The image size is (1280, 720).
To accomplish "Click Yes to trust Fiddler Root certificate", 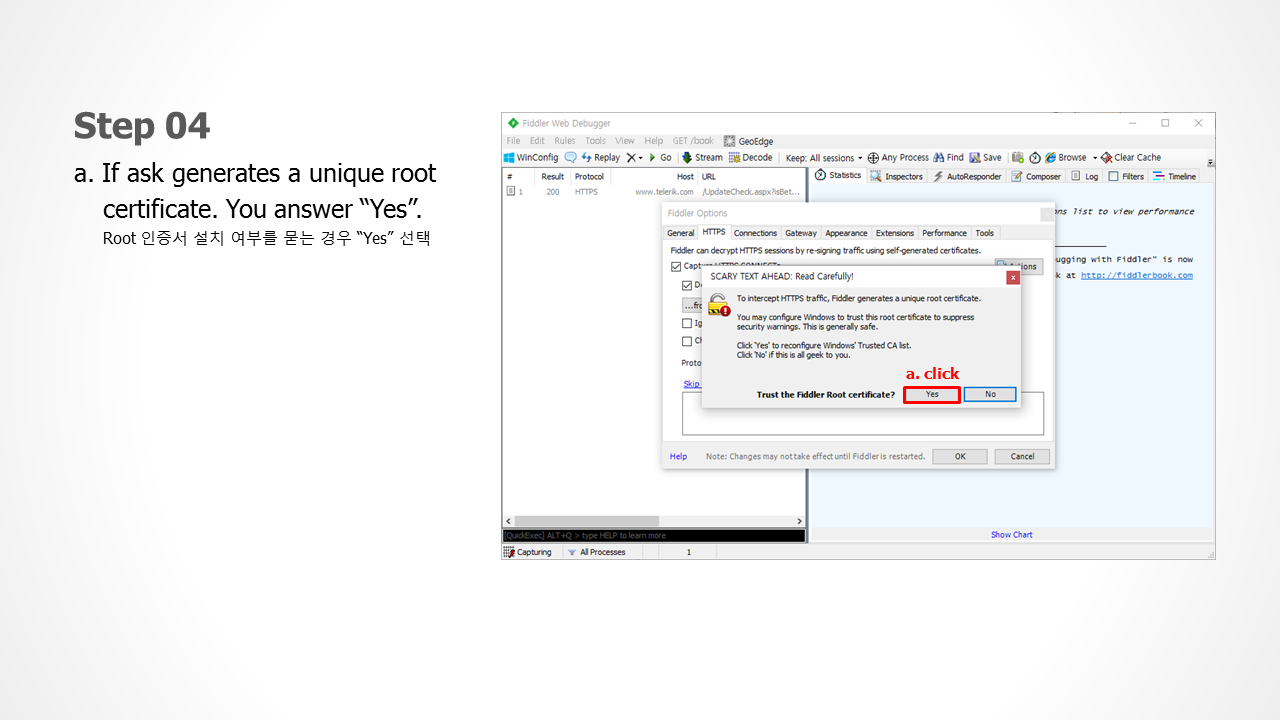I will [932, 394].
